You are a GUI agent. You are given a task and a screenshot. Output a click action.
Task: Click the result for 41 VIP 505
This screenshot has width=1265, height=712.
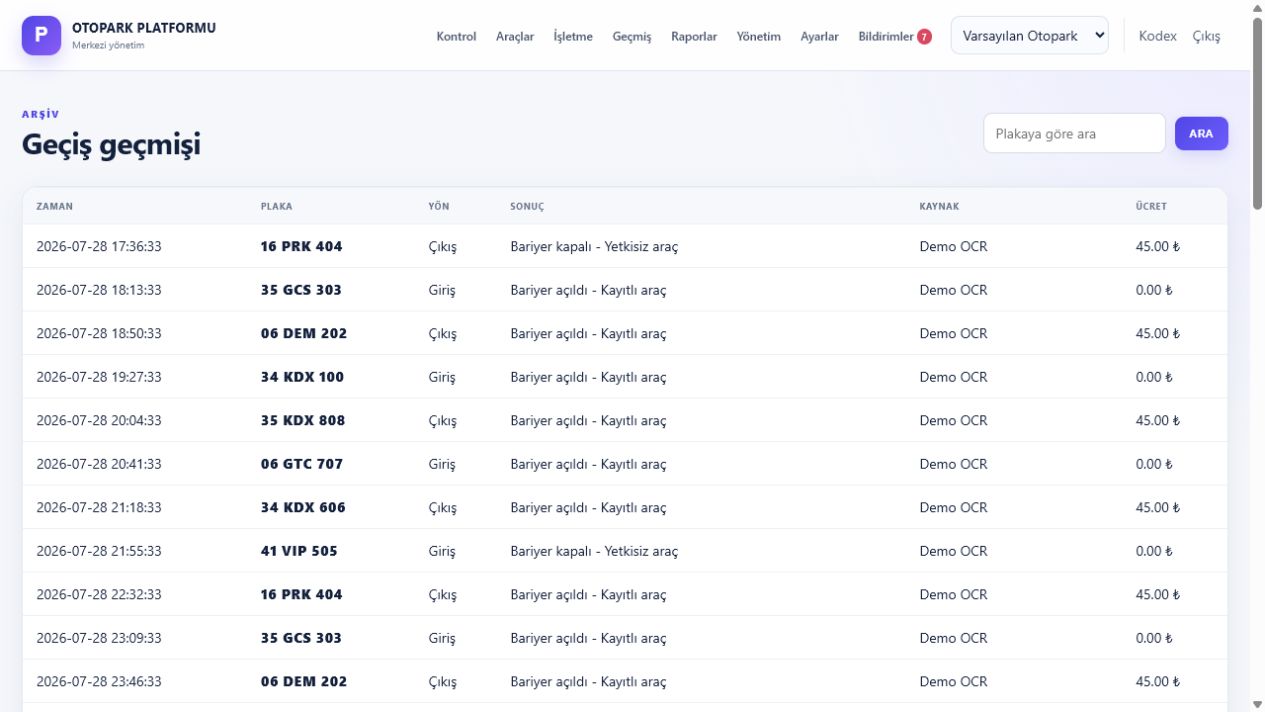pos(594,551)
